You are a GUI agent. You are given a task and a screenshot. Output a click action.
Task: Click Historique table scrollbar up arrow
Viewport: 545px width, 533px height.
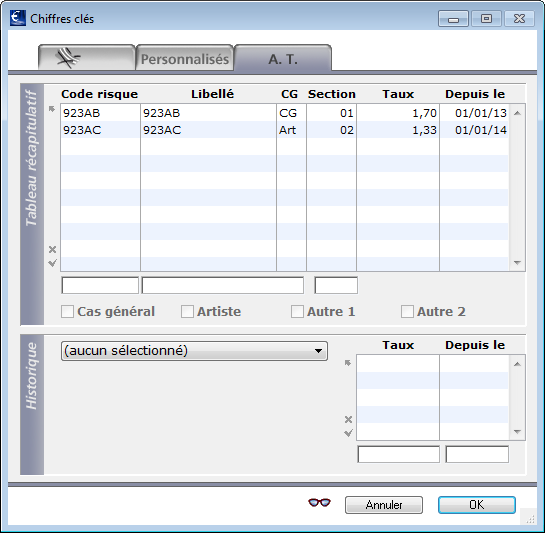517,364
